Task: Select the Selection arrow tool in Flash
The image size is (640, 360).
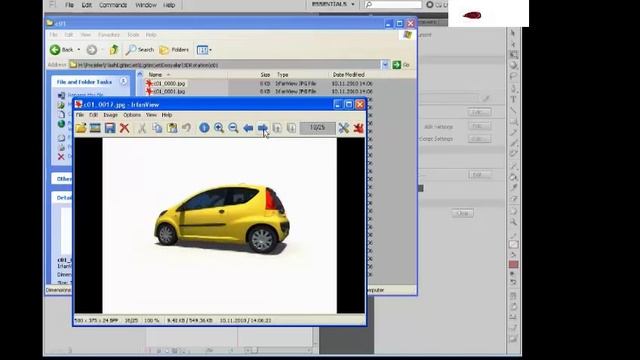Action: pos(513,33)
